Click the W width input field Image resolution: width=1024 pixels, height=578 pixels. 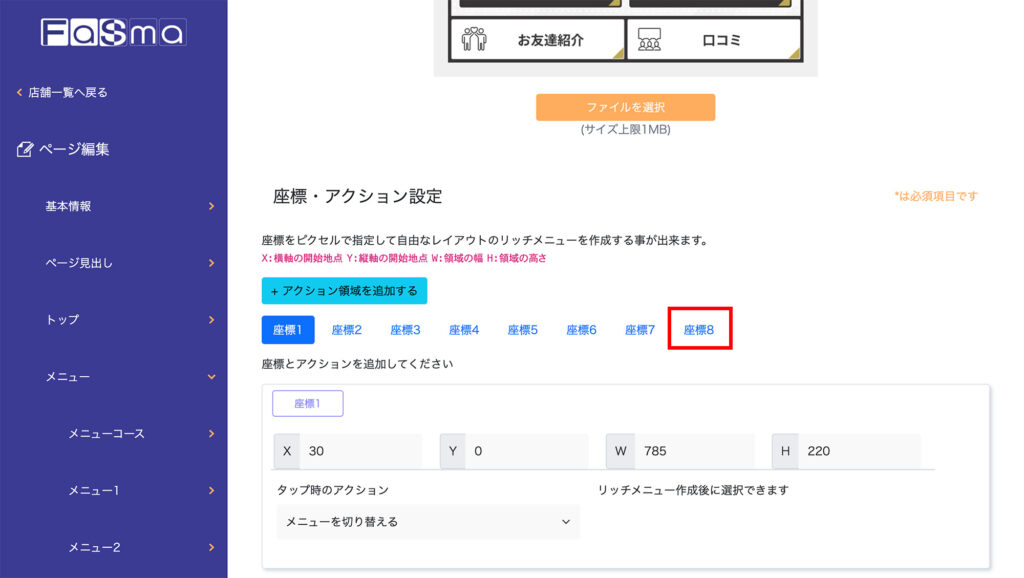pyautogui.click(x=694, y=451)
